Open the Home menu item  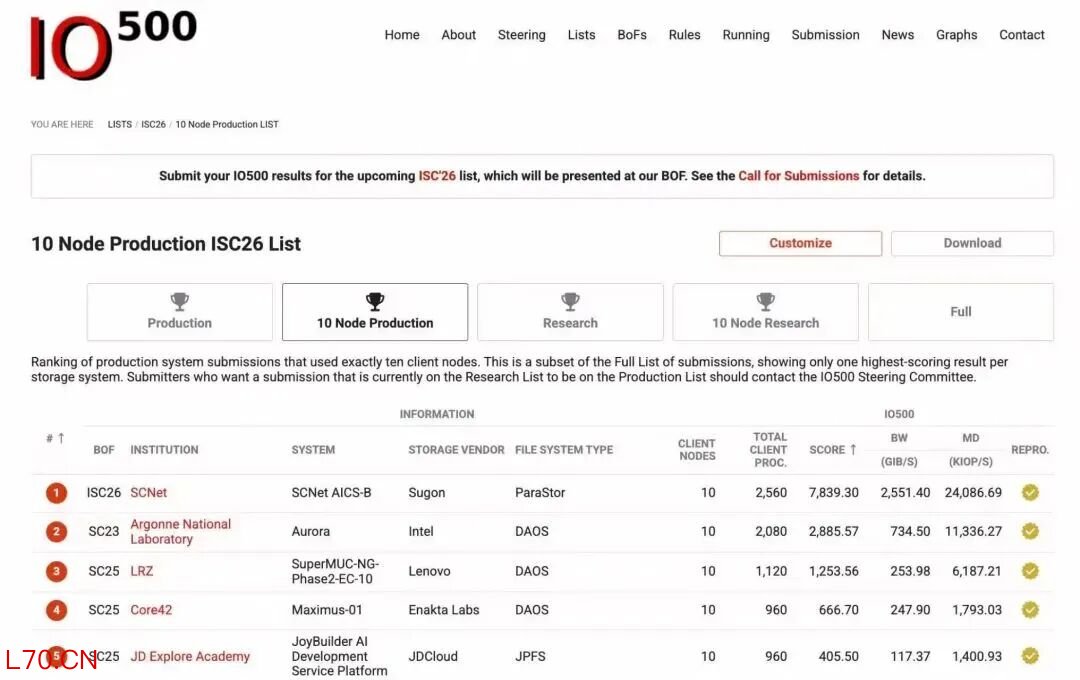point(402,34)
